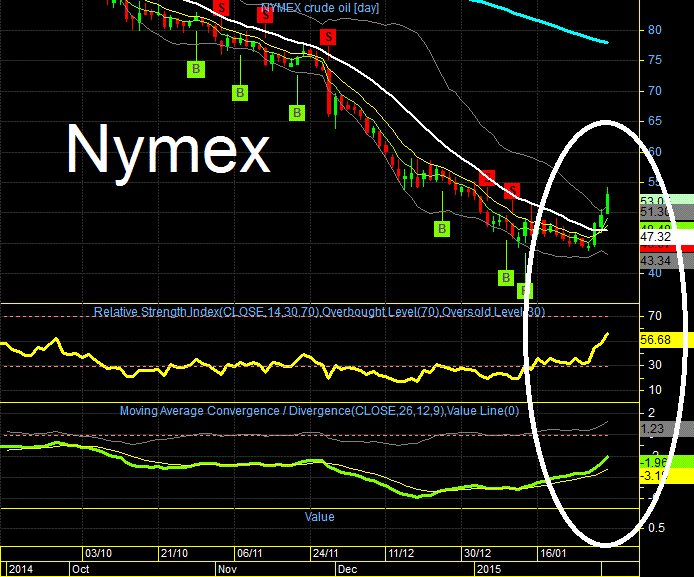Select the 30/12 date label
The image size is (694, 577).
[x=478, y=553]
